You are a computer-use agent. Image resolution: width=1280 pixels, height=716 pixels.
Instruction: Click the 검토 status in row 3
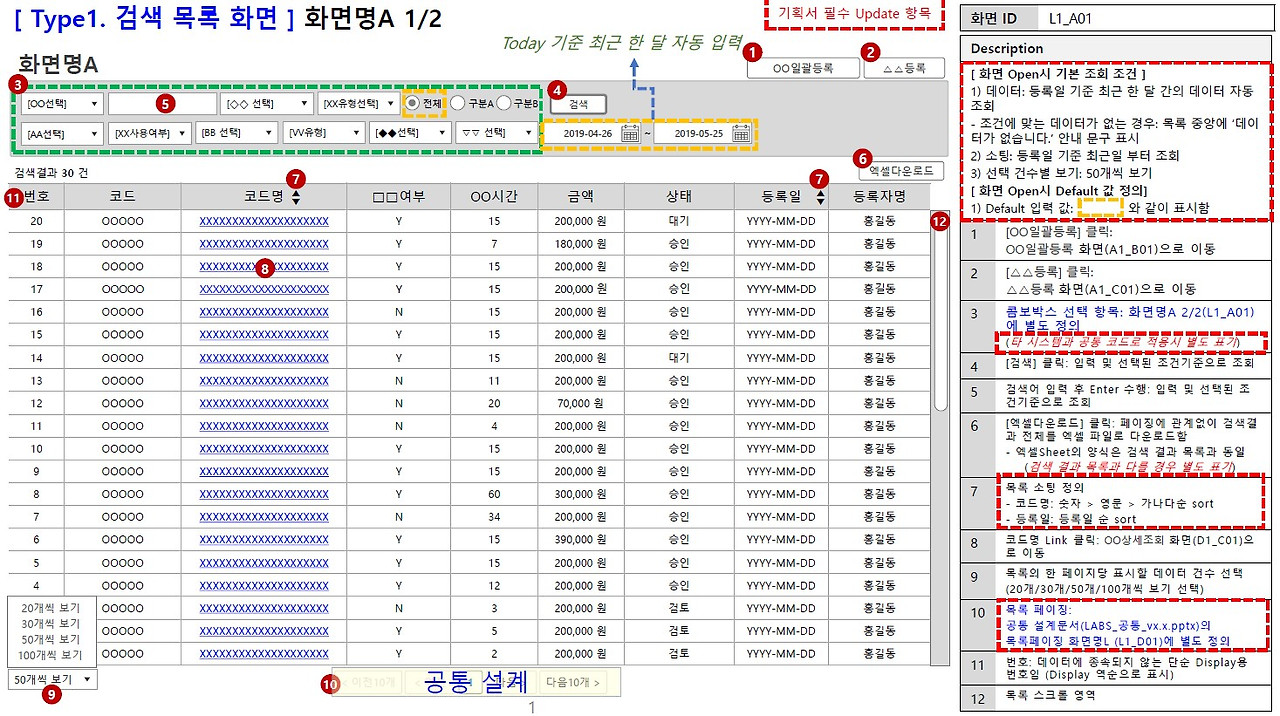click(678, 608)
